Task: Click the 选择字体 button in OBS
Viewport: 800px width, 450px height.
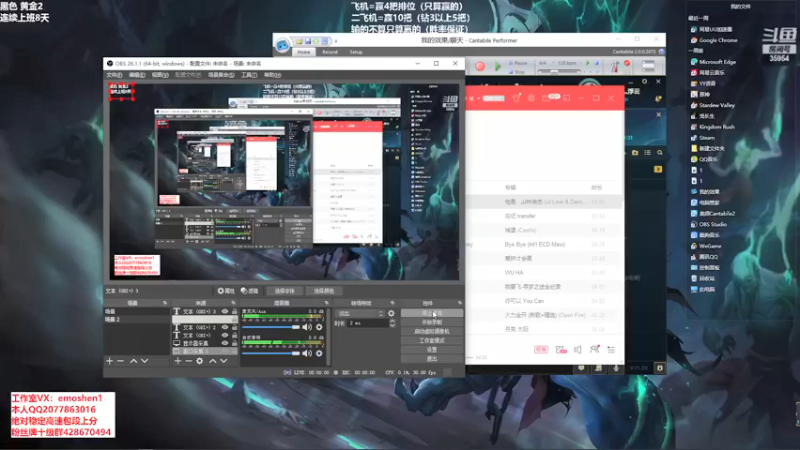Action: pyautogui.click(x=284, y=291)
